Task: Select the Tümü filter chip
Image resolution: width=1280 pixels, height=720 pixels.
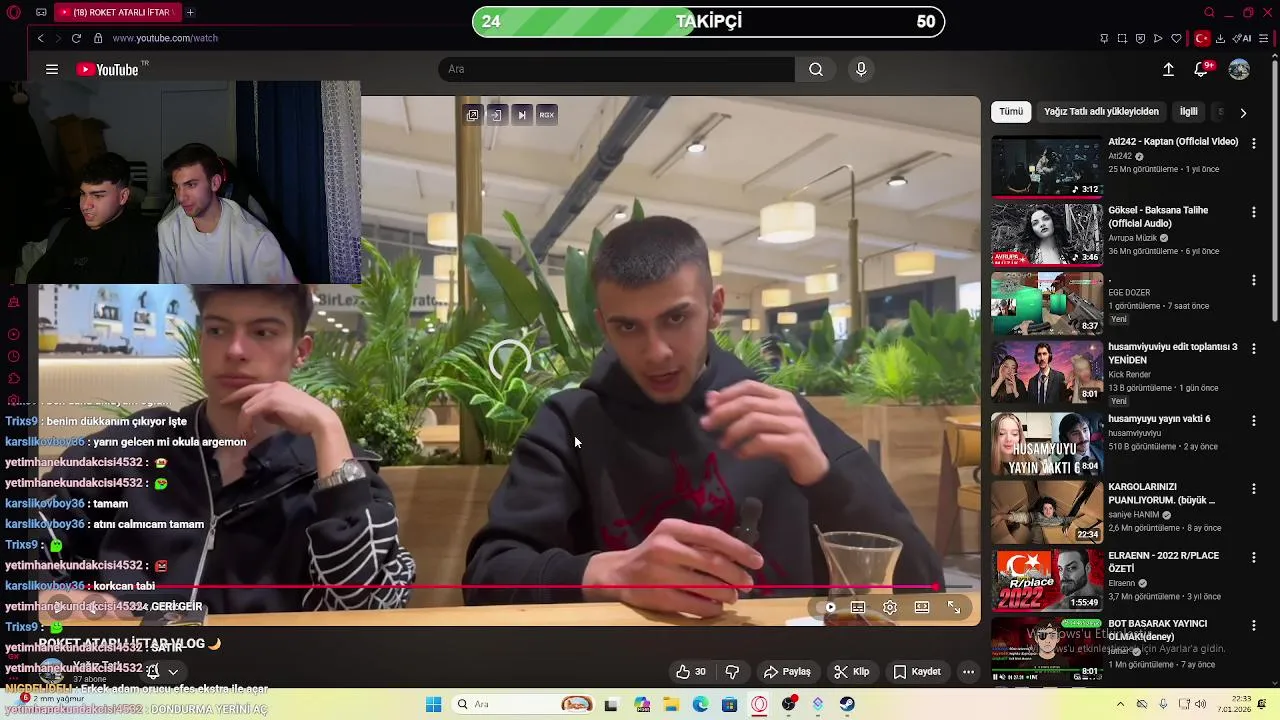Action: click(x=1011, y=112)
